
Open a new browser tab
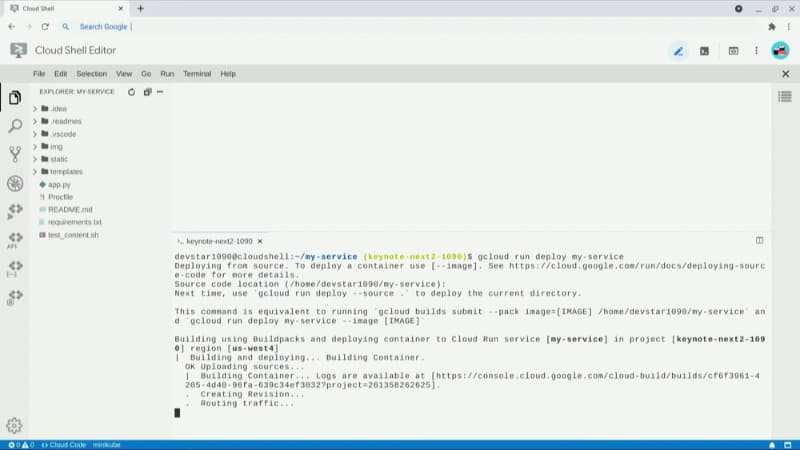[140, 8]
